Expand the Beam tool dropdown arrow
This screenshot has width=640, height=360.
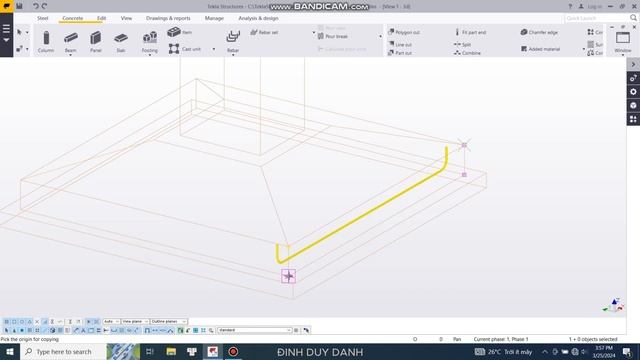[71, 55]
